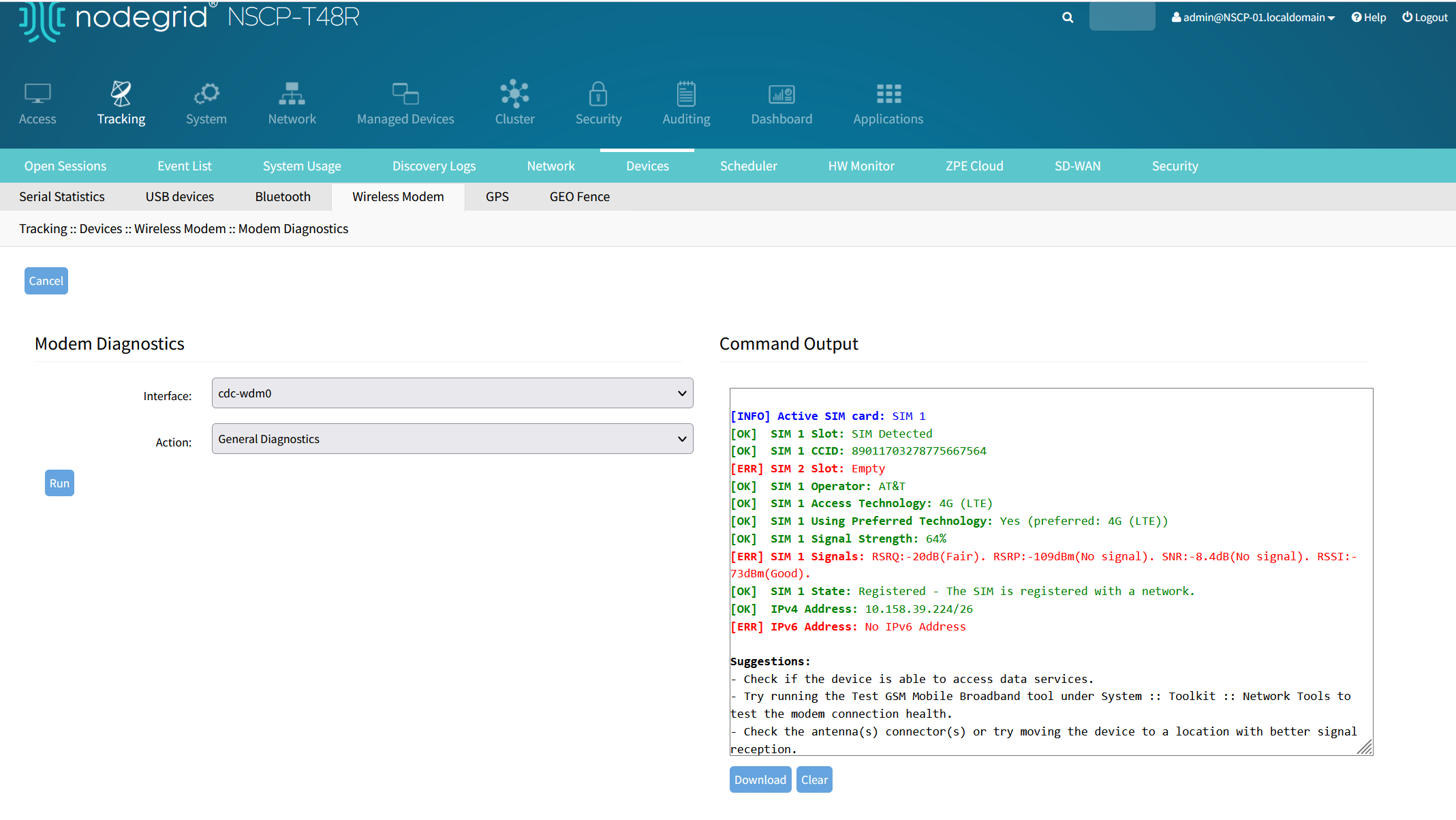Click the breadcrumb Tracking :: Devices text
The image size is (1456, 820).
pyautogui.click(x=71, y=229)
